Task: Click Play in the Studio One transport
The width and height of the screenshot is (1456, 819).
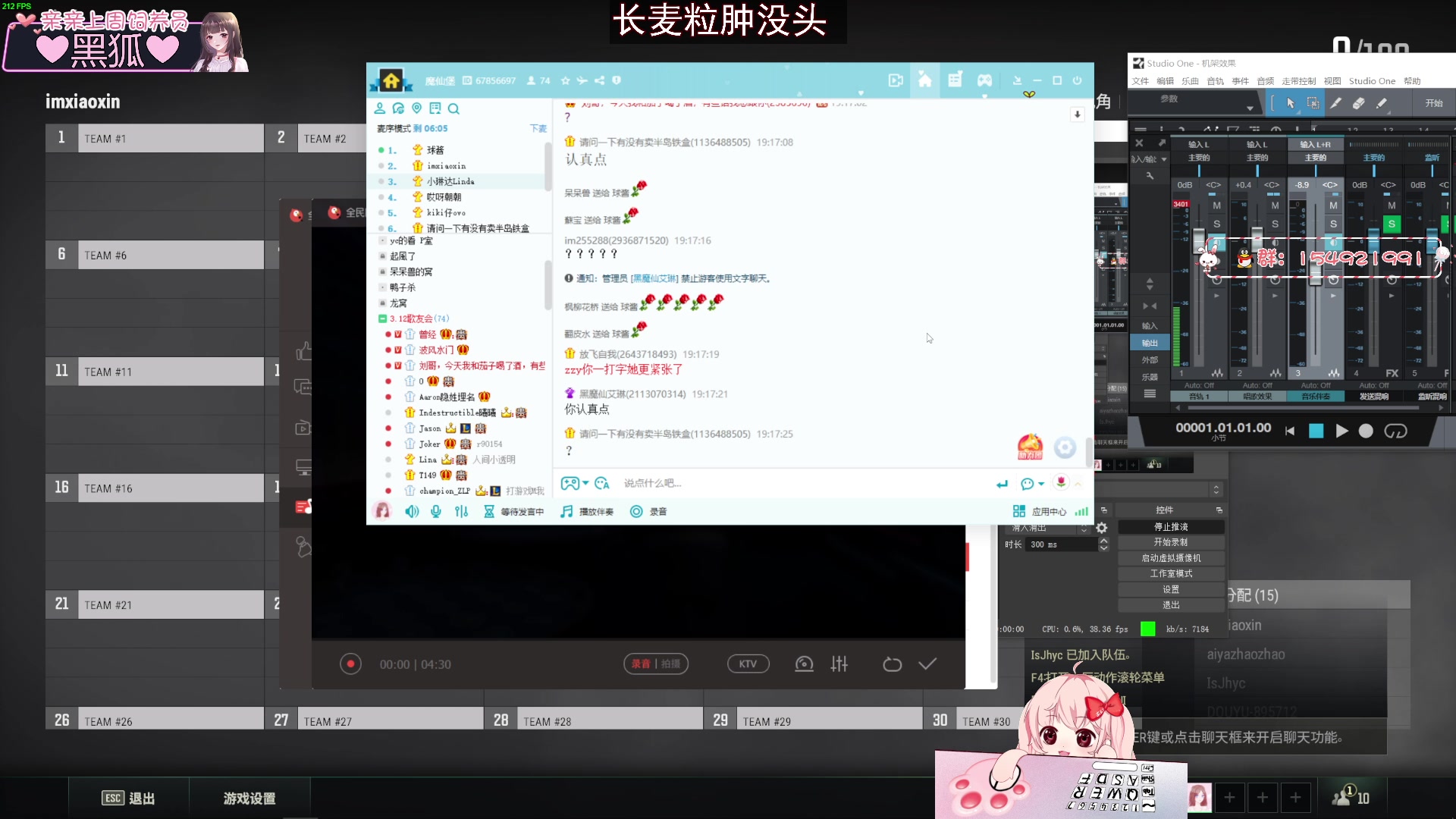Action: (x=1341, y=431)
